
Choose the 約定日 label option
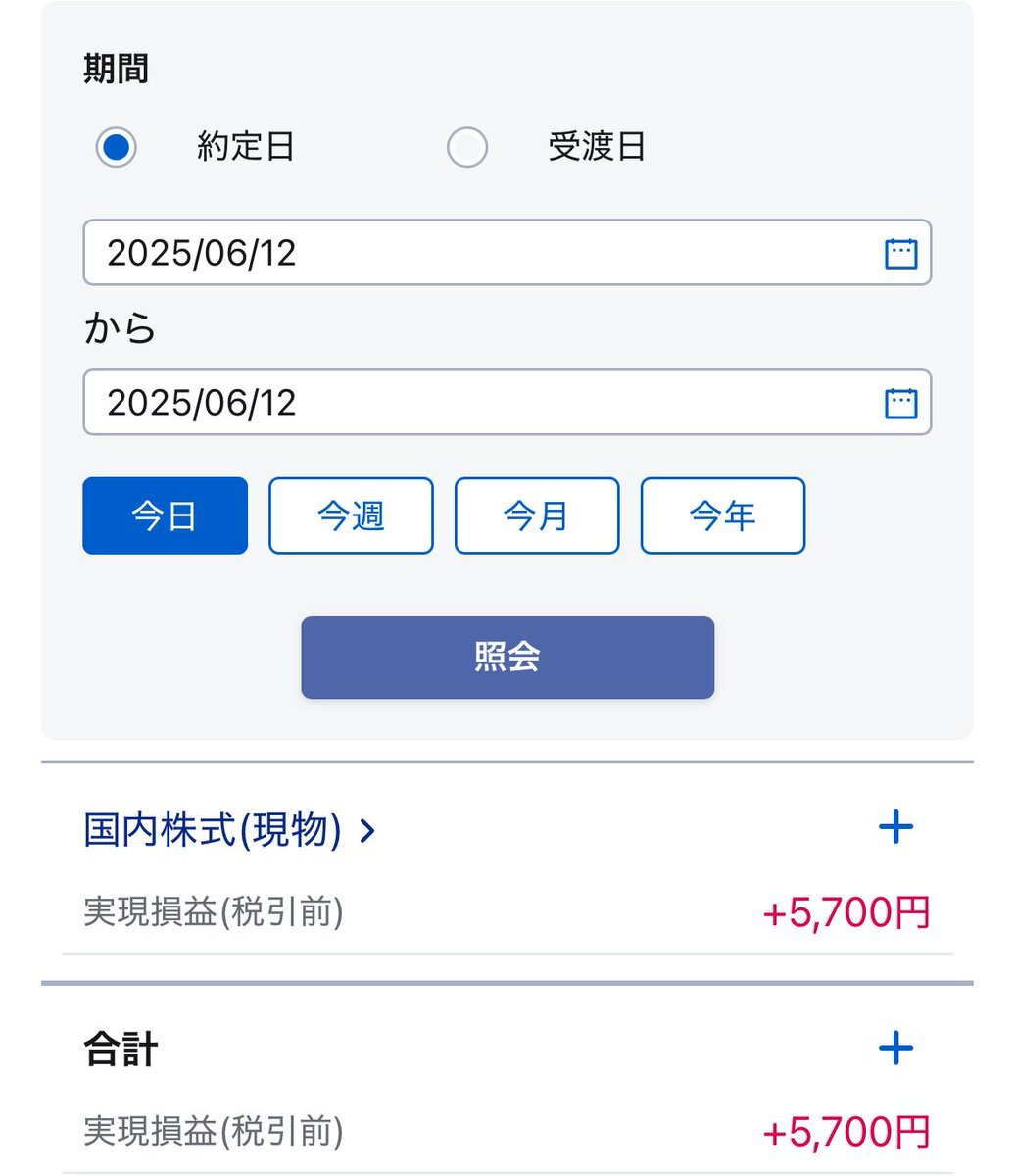(x=246, y=147)
